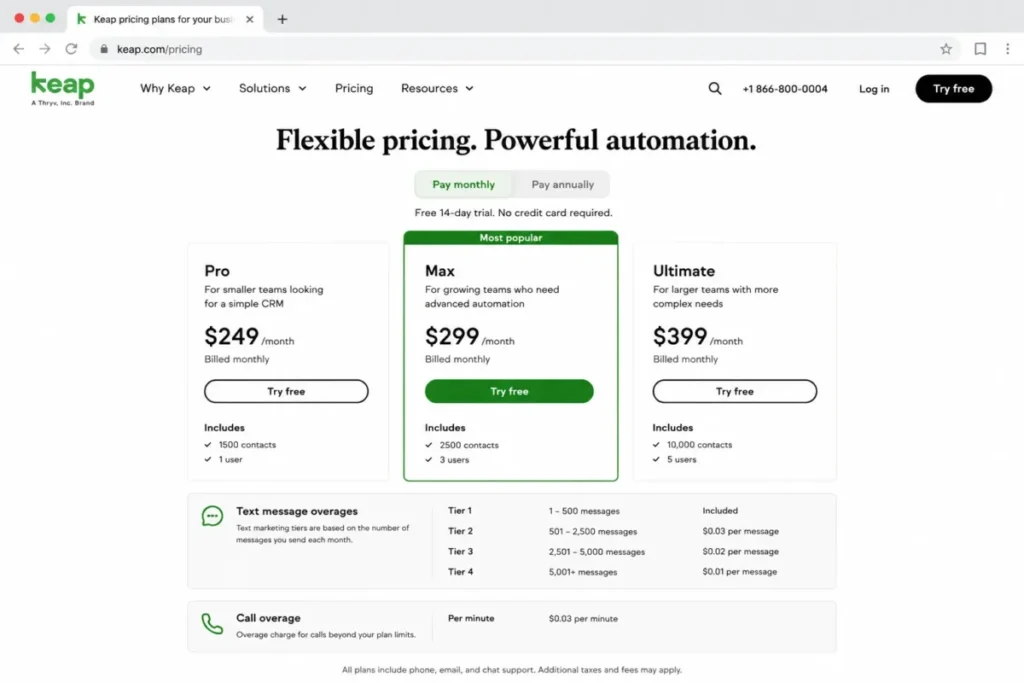The height and width of the screenshot is (683, 1024).
Task: Click the call overage phone icon
Action: click(212, 624)
